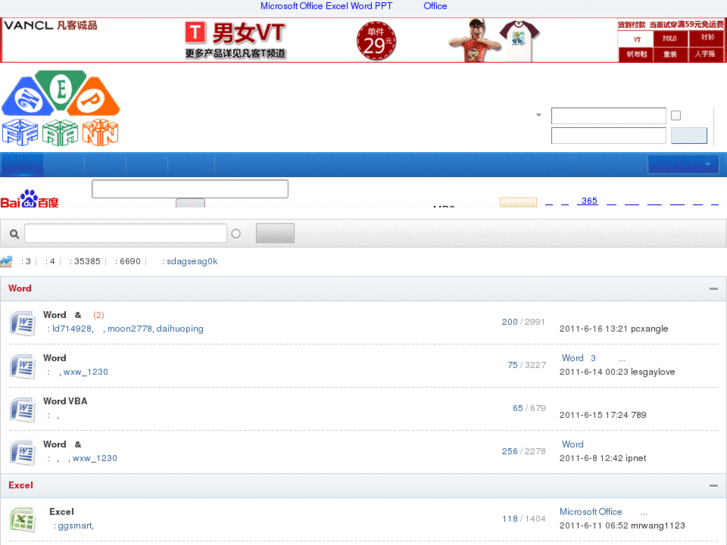The width and height of the screenshot is (727, 545).
Task: Open the Word icon beside lesgaylove row
Action: click(22, 366)
